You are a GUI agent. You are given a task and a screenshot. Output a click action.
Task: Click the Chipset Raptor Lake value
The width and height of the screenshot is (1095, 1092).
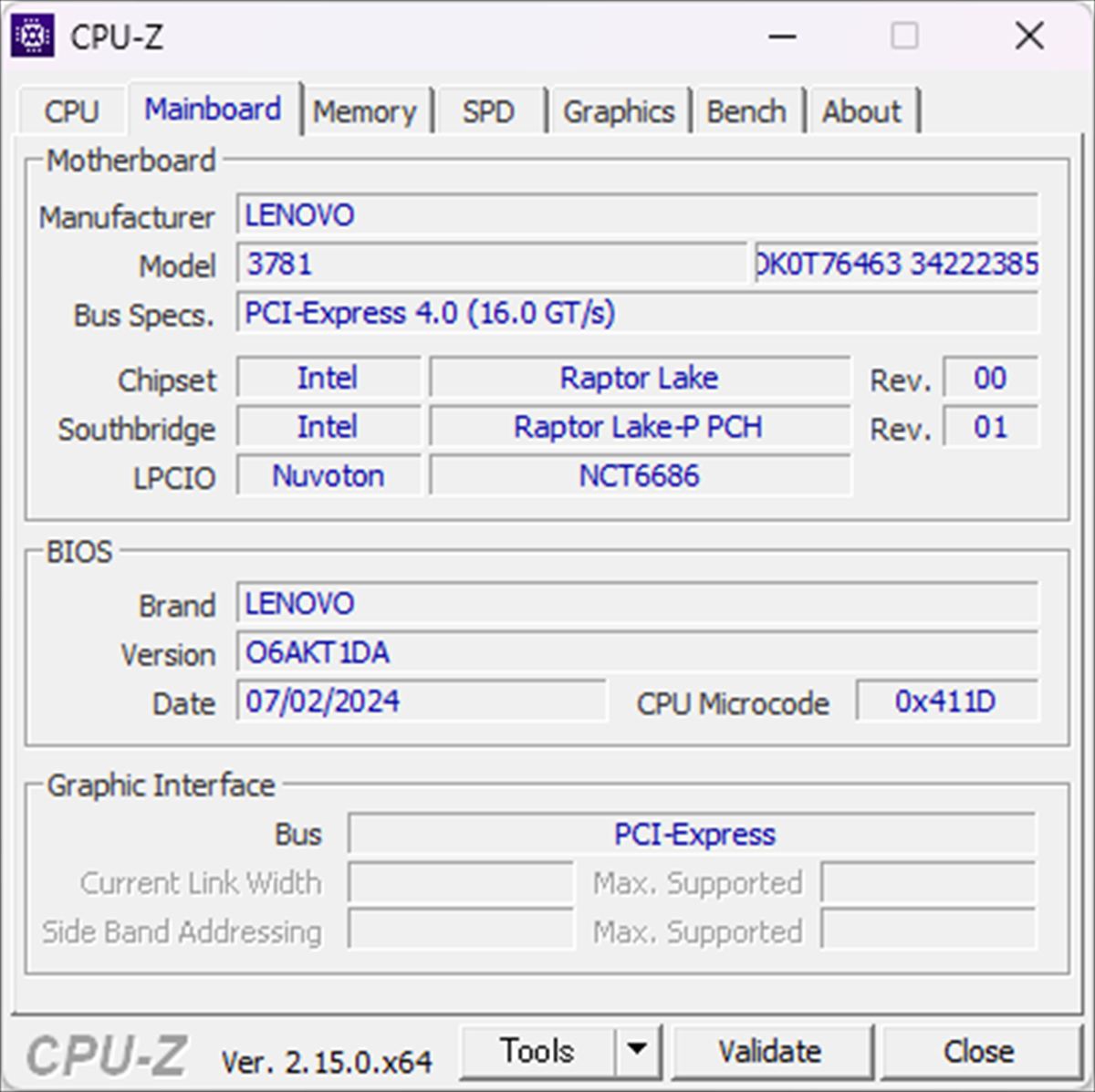coord(640,379)
